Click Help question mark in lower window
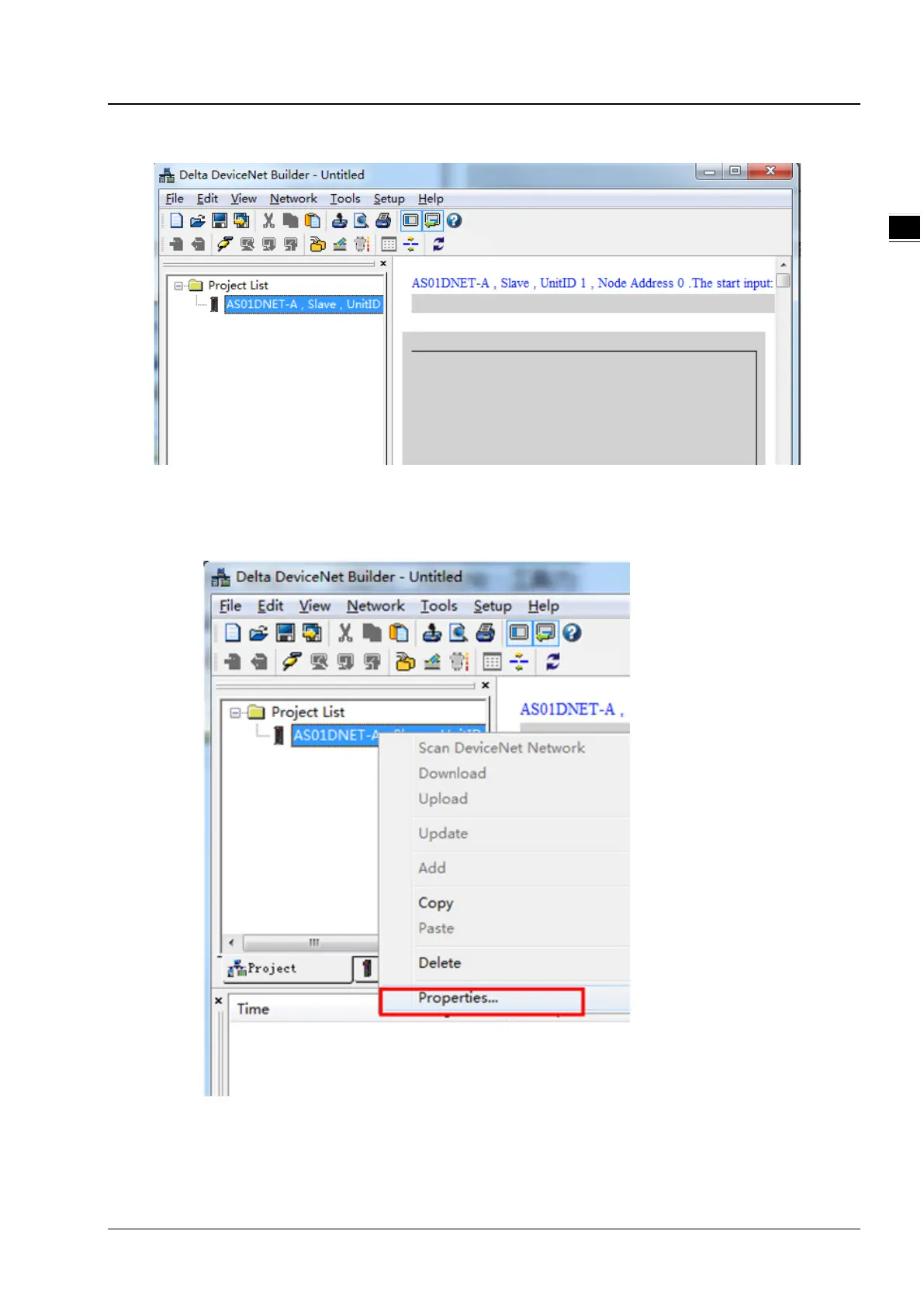 point(572,633)
